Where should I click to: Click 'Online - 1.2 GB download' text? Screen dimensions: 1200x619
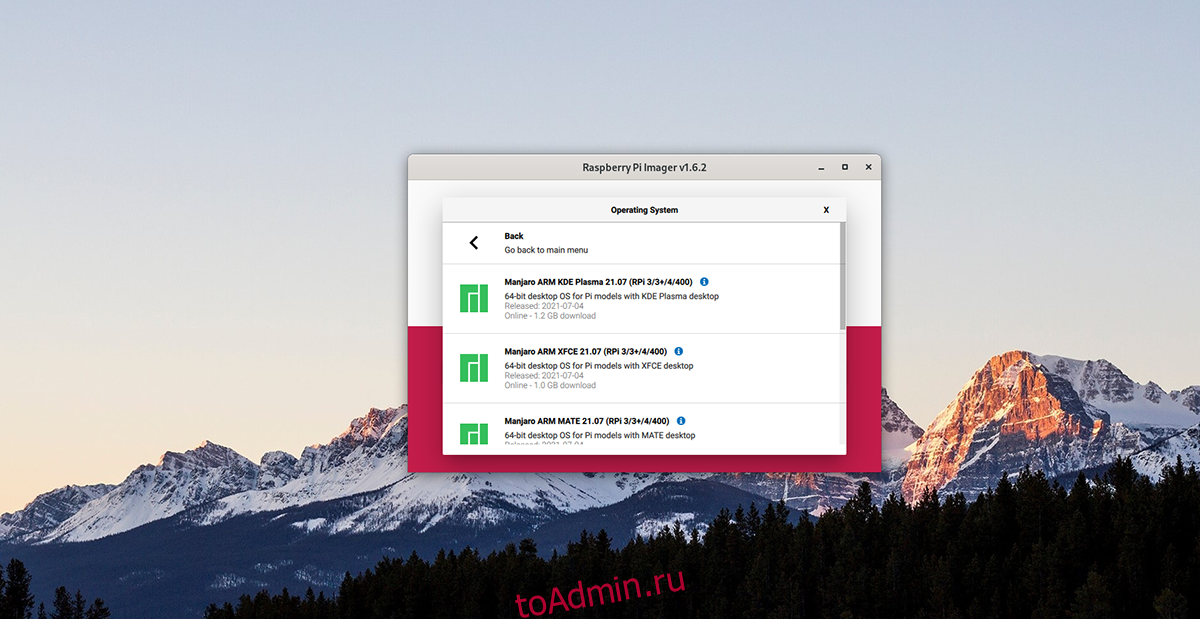click(550, 316)
